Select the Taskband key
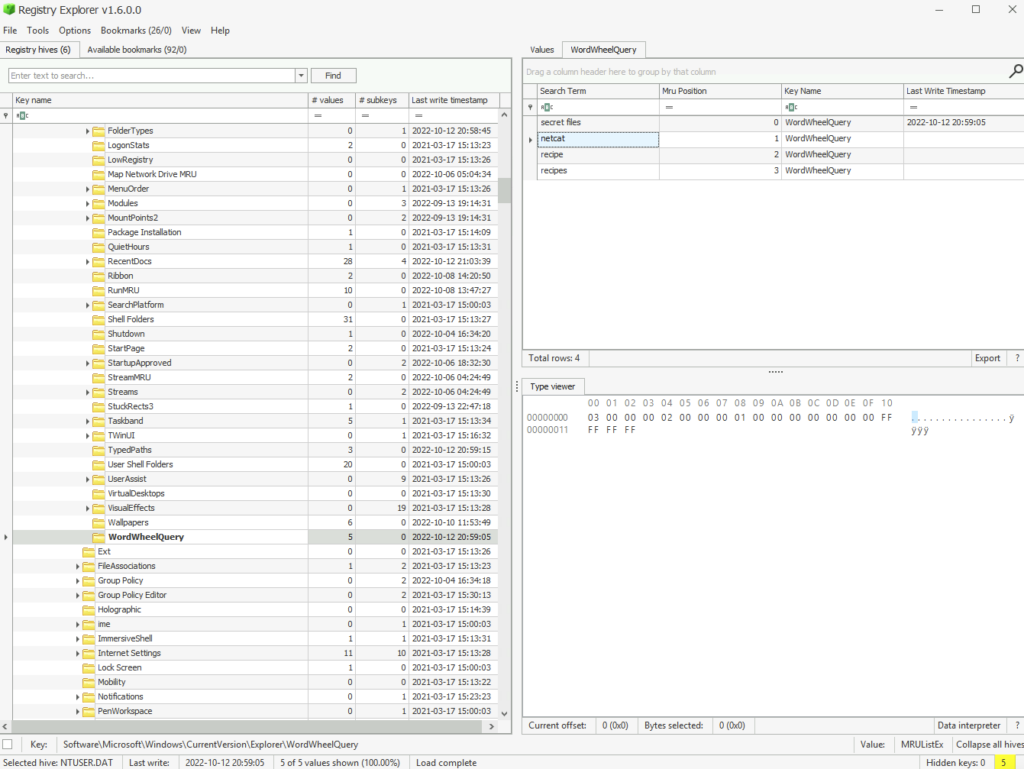1024x769 pixels. (125, 421)
